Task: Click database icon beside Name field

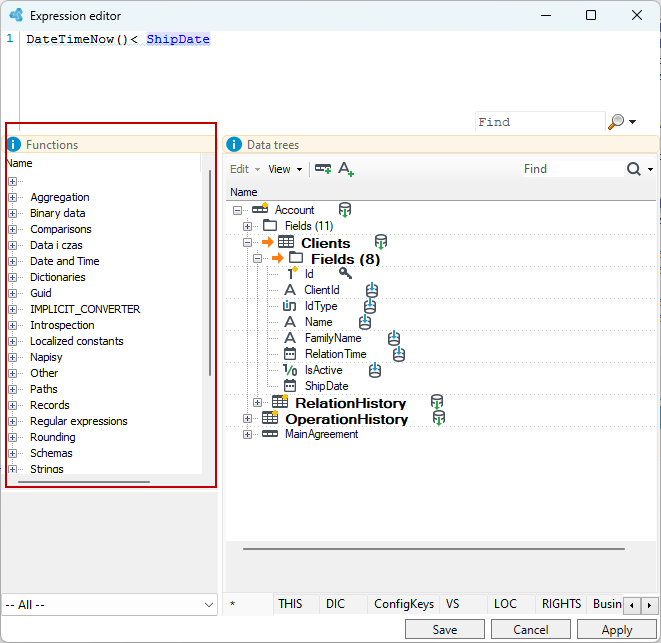Action: point(365,322)
